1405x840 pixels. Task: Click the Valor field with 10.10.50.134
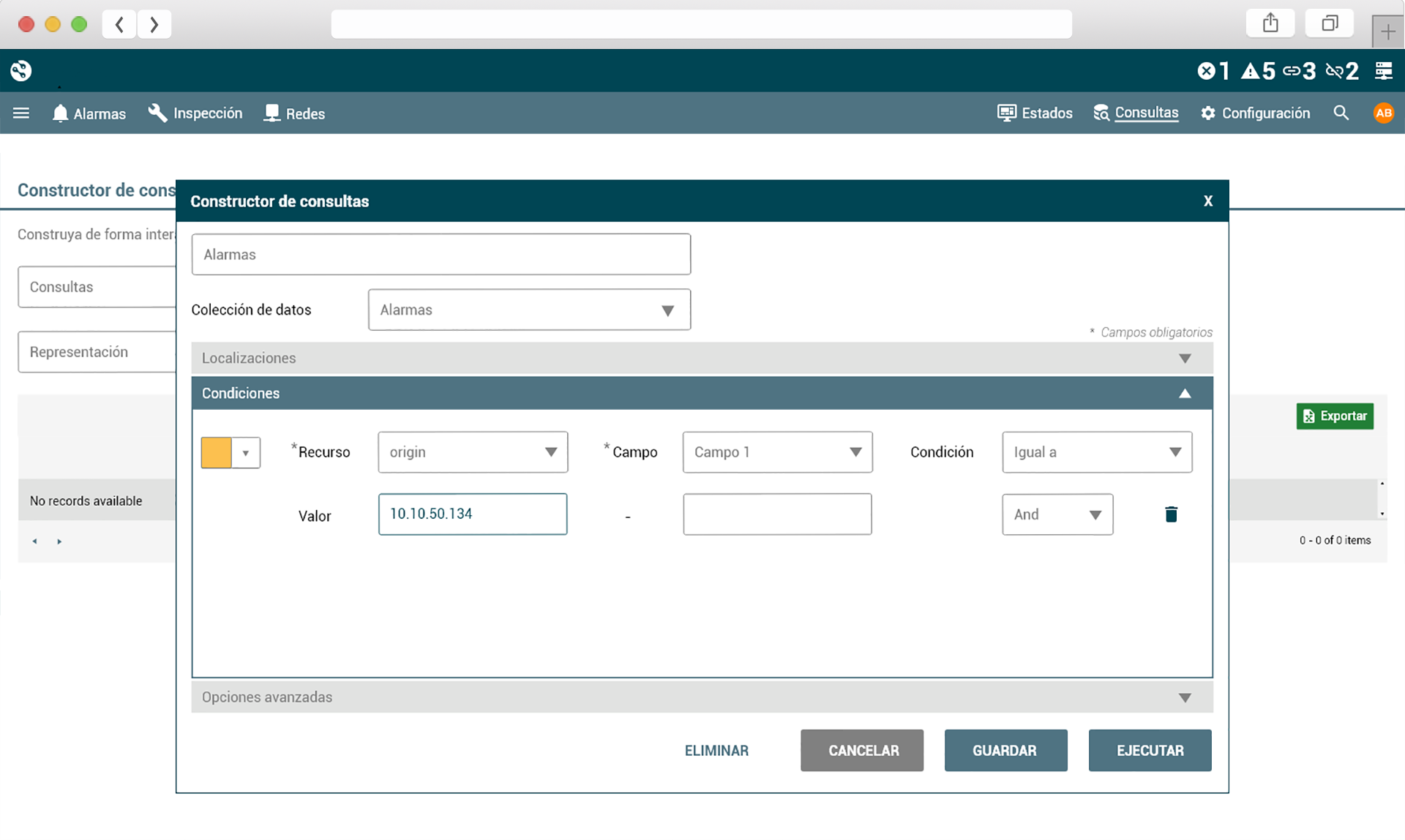tap(473, 514)
